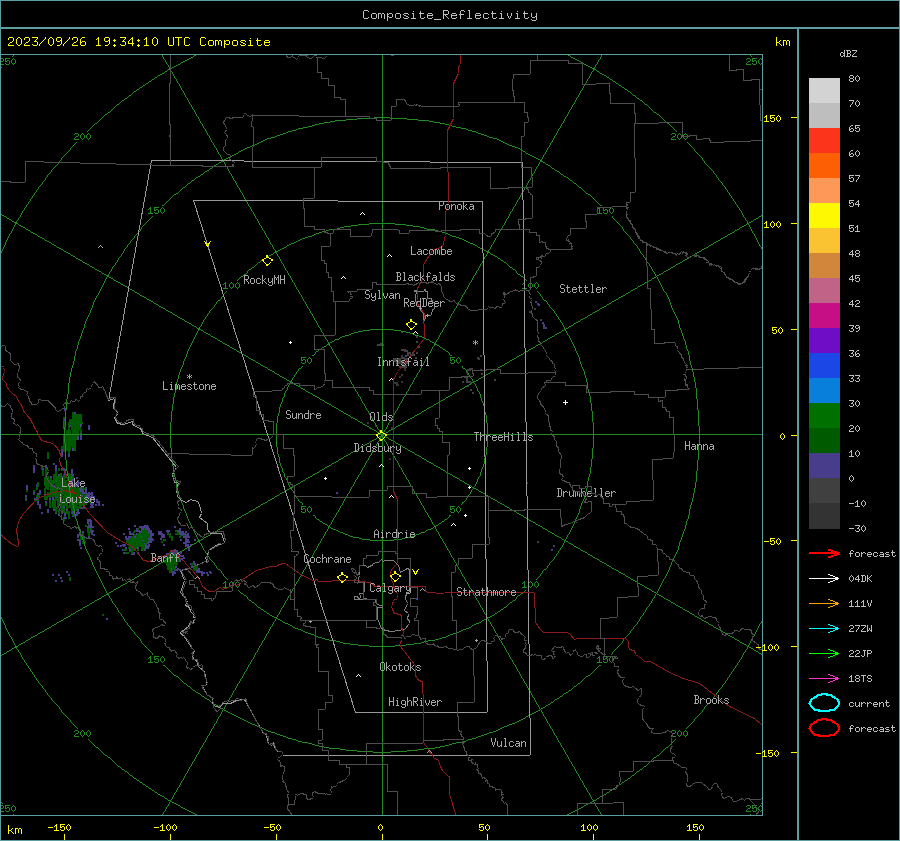
Task: Click the Strathmore city label
Action: (x=486, y=592)
